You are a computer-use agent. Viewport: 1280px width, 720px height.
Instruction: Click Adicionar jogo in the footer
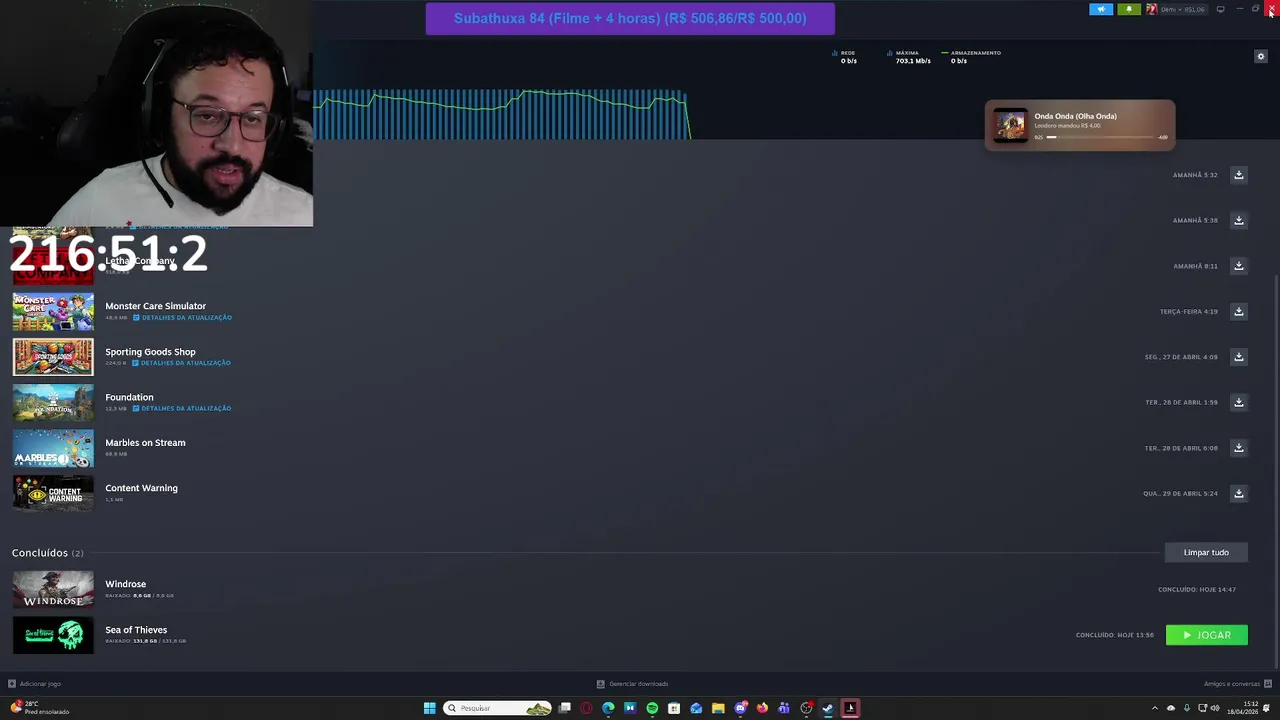[x=35, y=684]
